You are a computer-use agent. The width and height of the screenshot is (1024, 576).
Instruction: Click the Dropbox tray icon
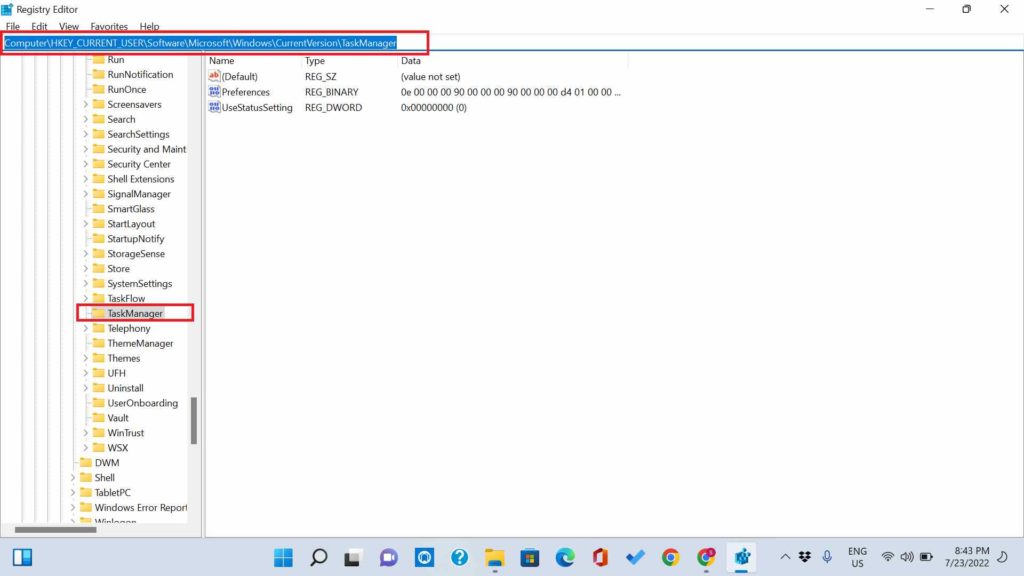click(x=805, y=557)
